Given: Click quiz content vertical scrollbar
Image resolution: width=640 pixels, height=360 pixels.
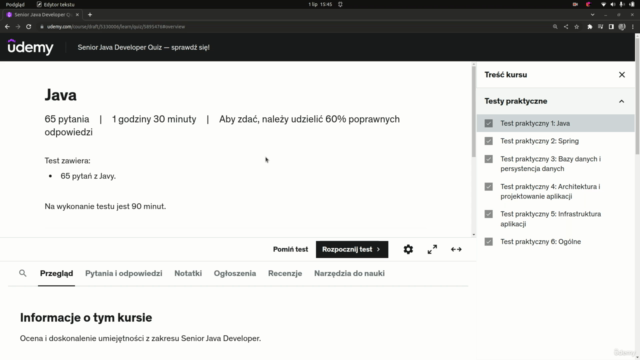Looking at the screenshot, I should [473, 111].
